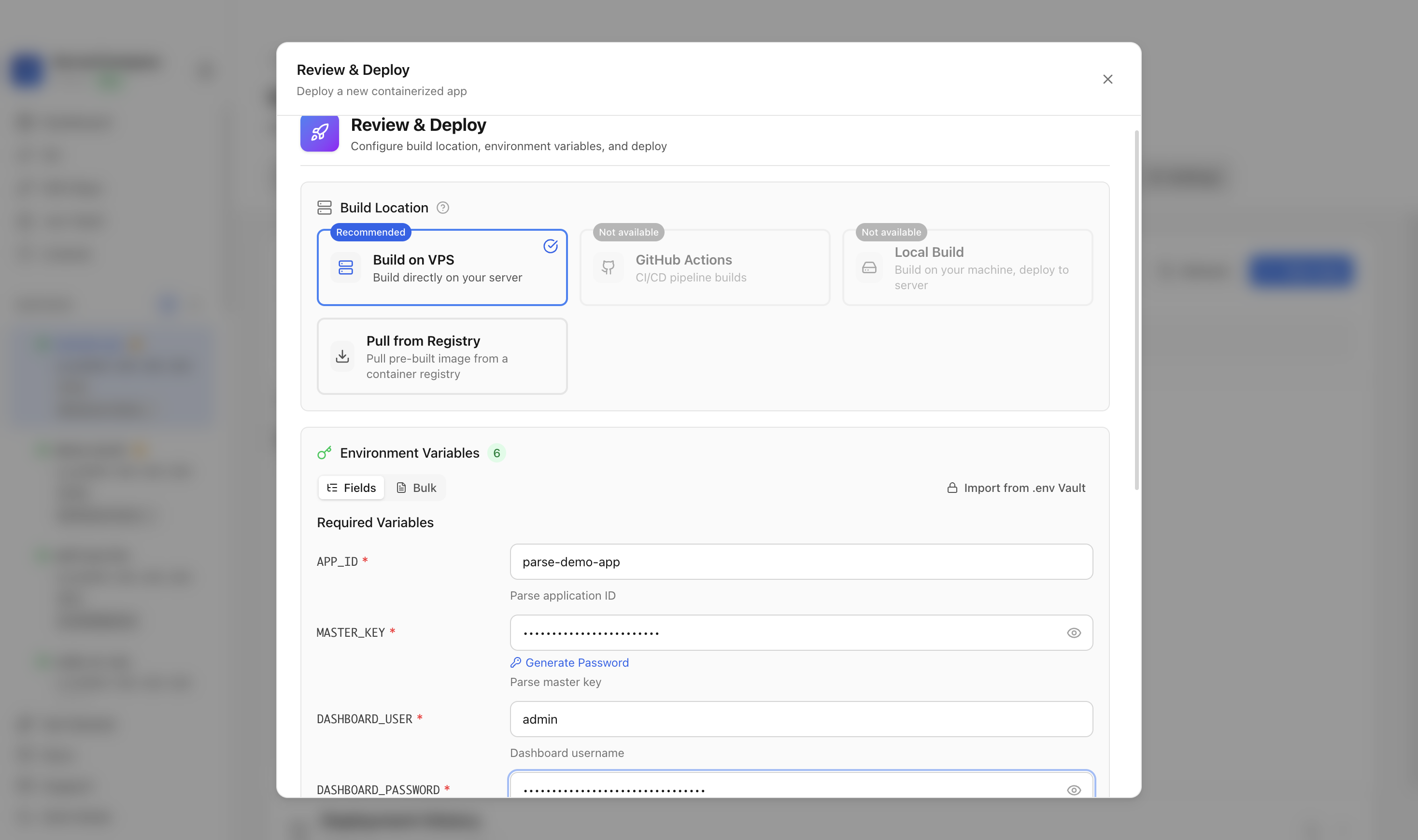
Task: Click the Environment Variables key icon
Action: (x=325, y=453)
